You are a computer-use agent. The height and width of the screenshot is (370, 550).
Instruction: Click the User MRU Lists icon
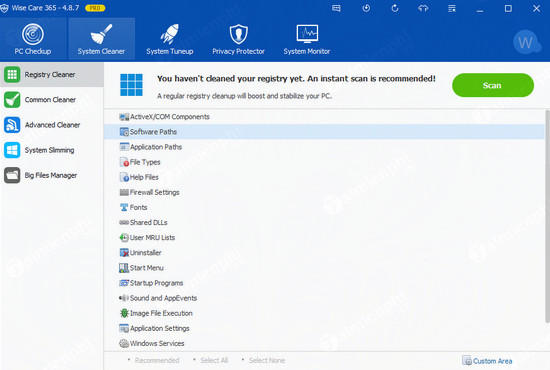click(x=124, y=237)
